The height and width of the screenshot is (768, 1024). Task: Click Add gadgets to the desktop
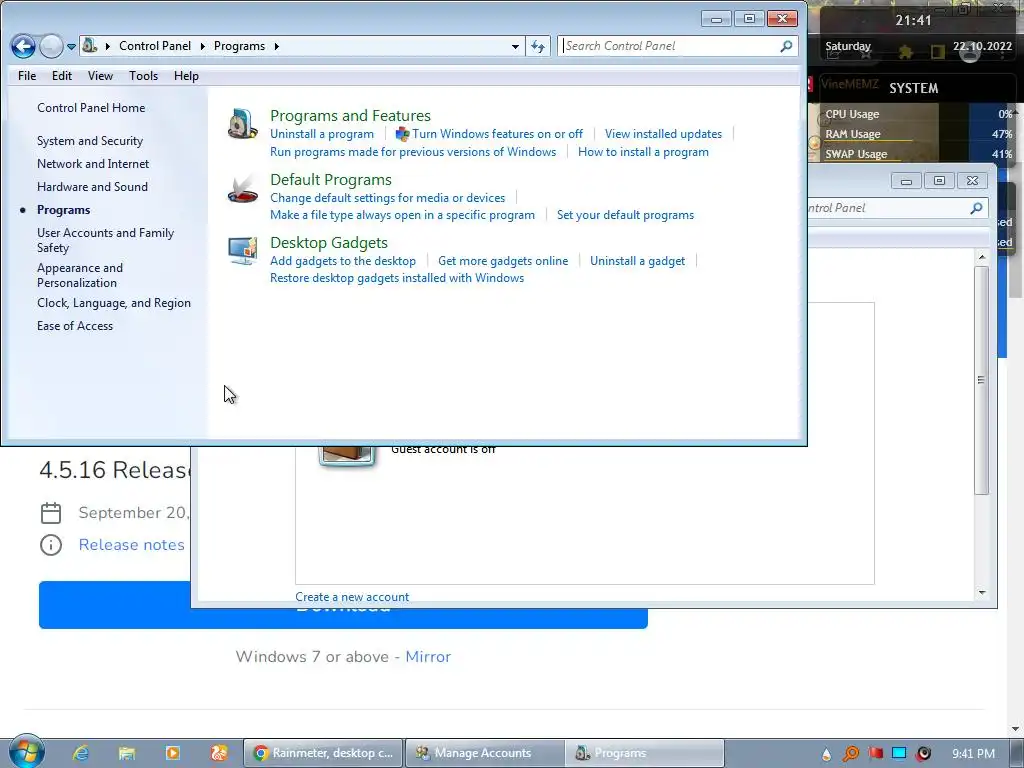(343, 261)
